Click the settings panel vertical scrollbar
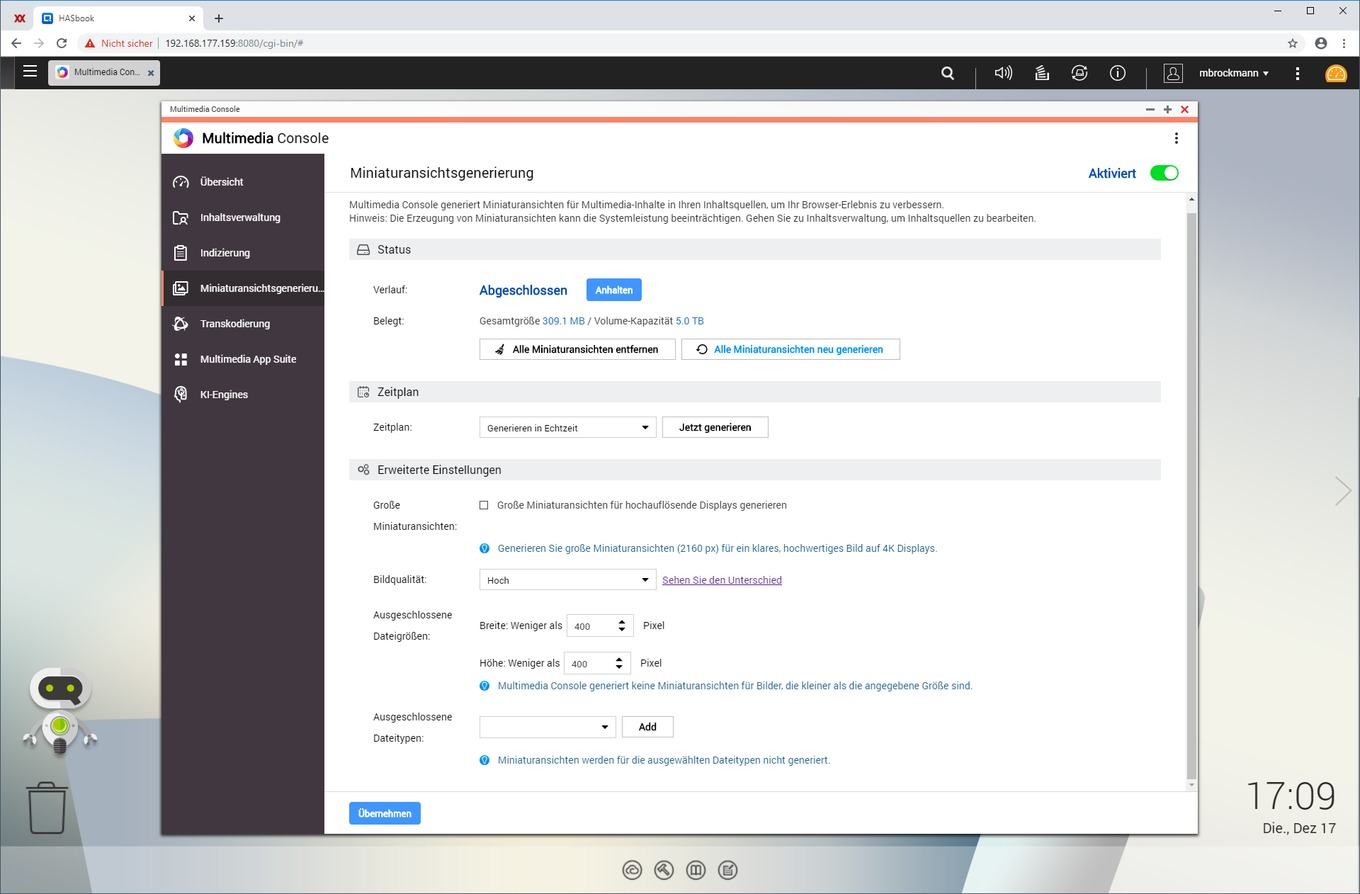This screenshot has width=1360, height=894. (1191, 495)
